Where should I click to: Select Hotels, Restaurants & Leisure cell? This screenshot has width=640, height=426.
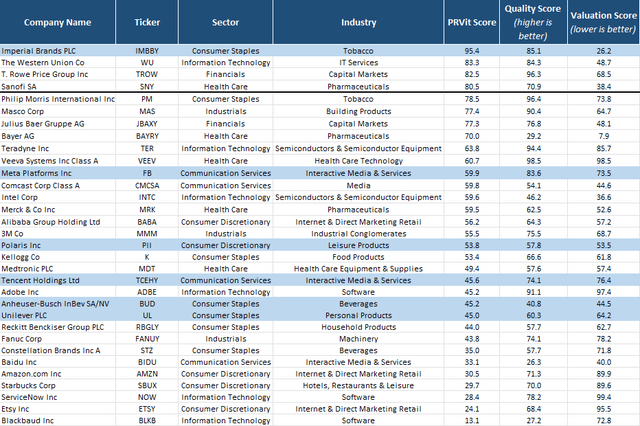358,386
